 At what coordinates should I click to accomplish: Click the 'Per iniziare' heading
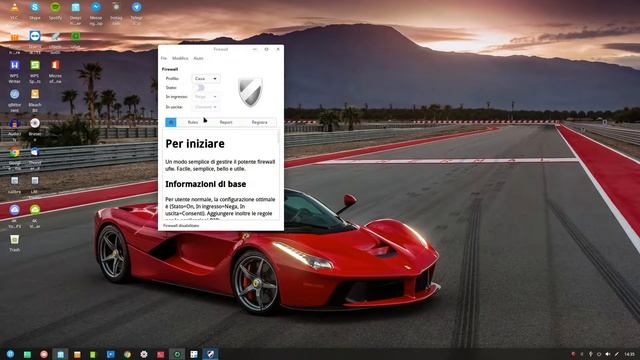point(195,144)
